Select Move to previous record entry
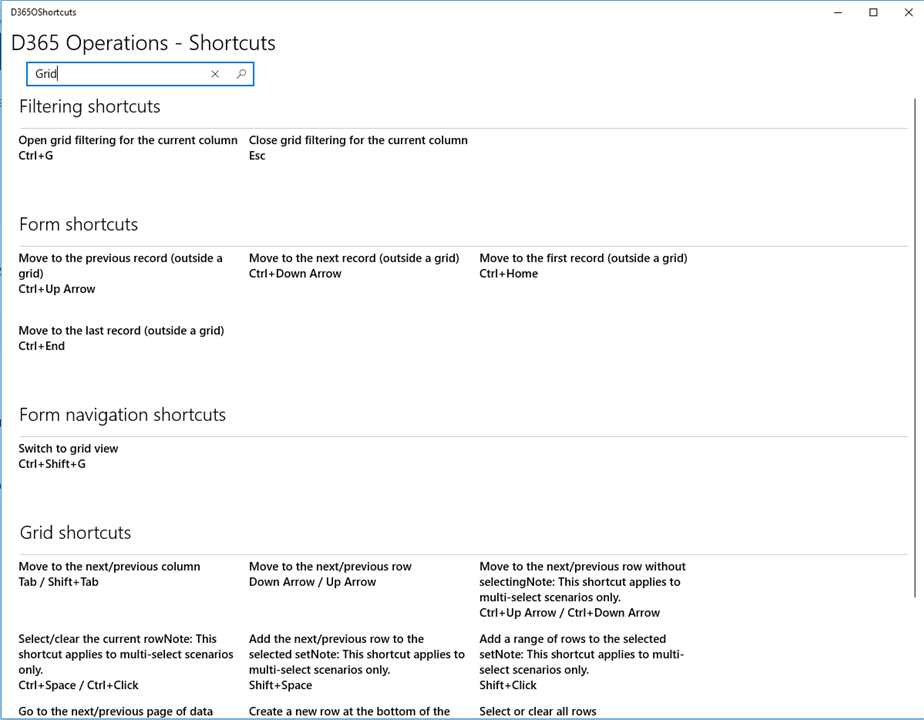924x720 pixels. coord(121,273)
